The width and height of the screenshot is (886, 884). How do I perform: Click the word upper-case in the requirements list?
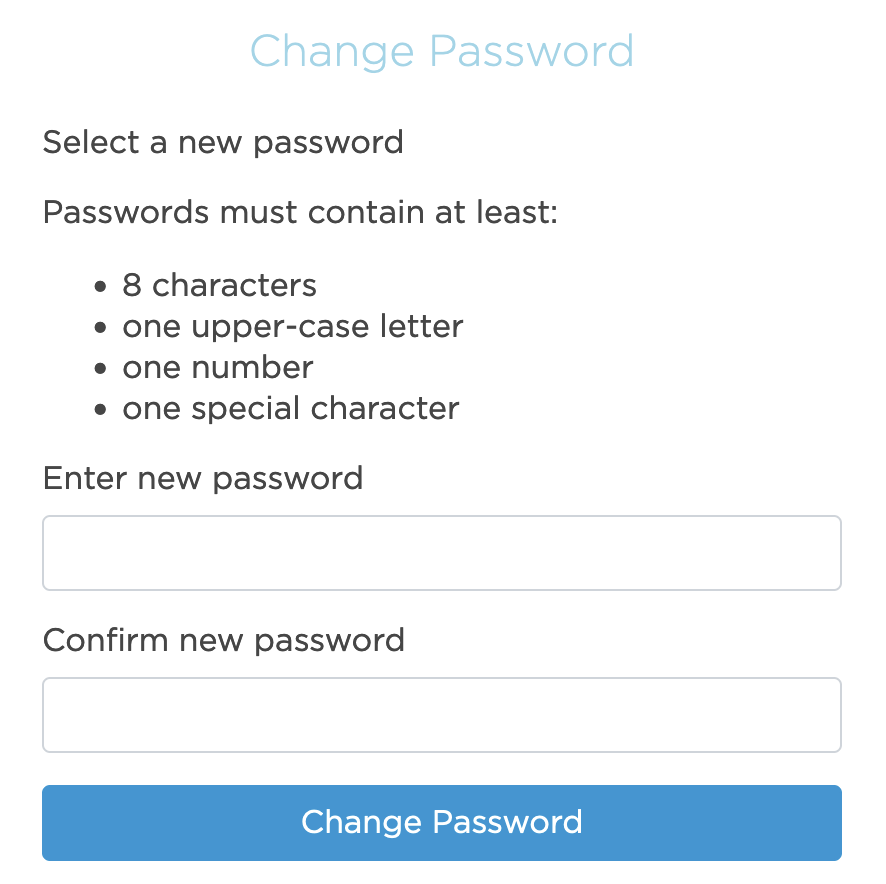coord(280,327)
